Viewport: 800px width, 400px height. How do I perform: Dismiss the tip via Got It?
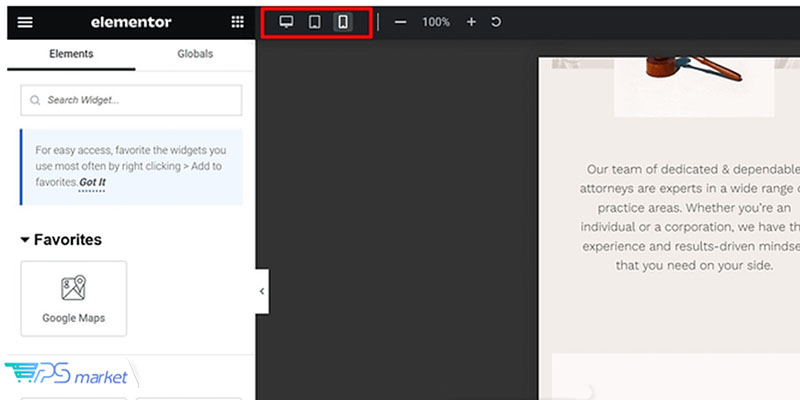pyautogui.click(x=92, y=182)
